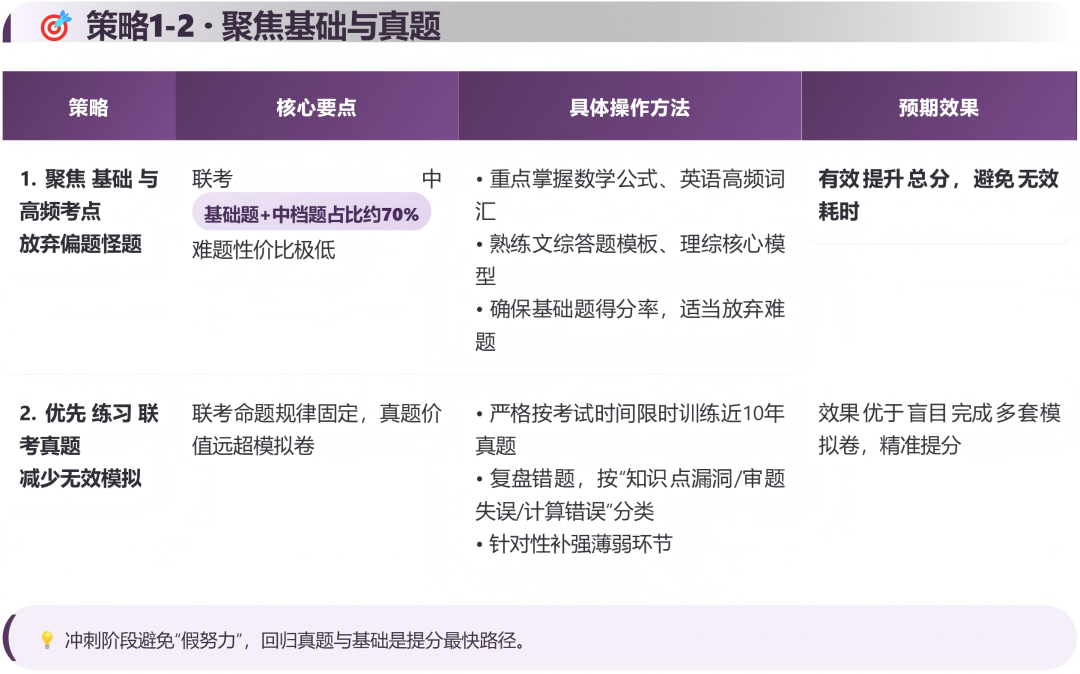Select the slide title 策略1-2 · 聚焦基础与真题
The height and width of the screenshot is (674, 1080).
[263, 27]
